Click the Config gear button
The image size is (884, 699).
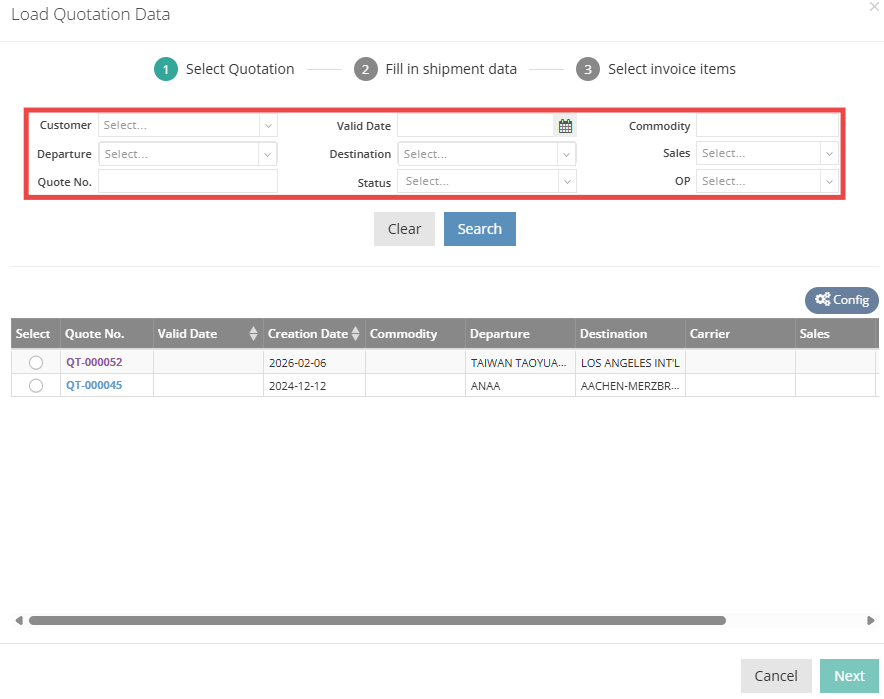(x=841, y=300)
